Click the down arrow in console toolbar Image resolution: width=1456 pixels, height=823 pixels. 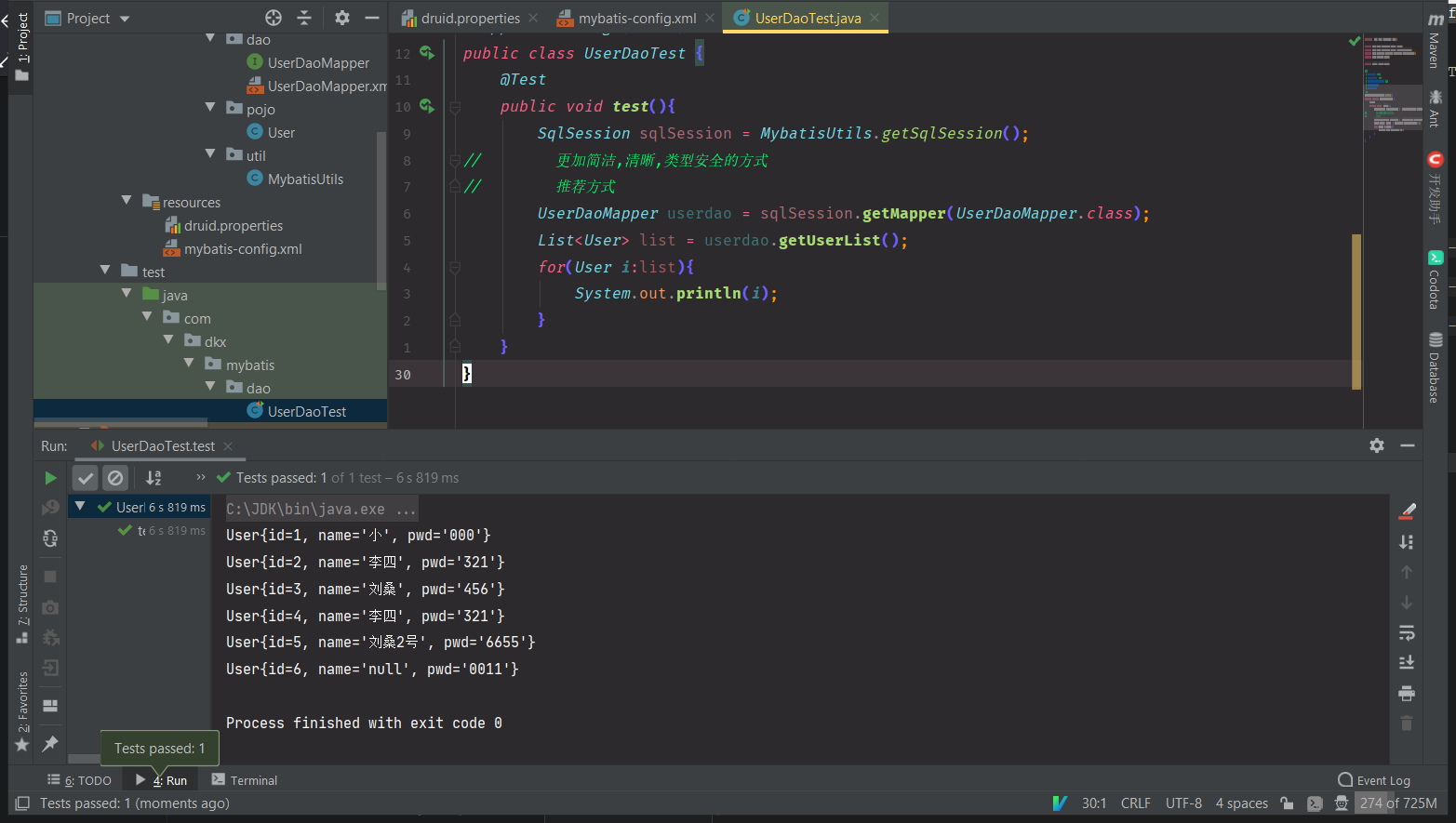tap(1407, 603)
